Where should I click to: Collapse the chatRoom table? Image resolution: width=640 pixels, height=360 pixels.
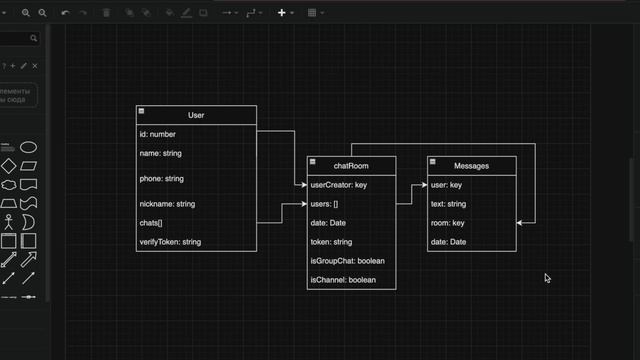313,162
